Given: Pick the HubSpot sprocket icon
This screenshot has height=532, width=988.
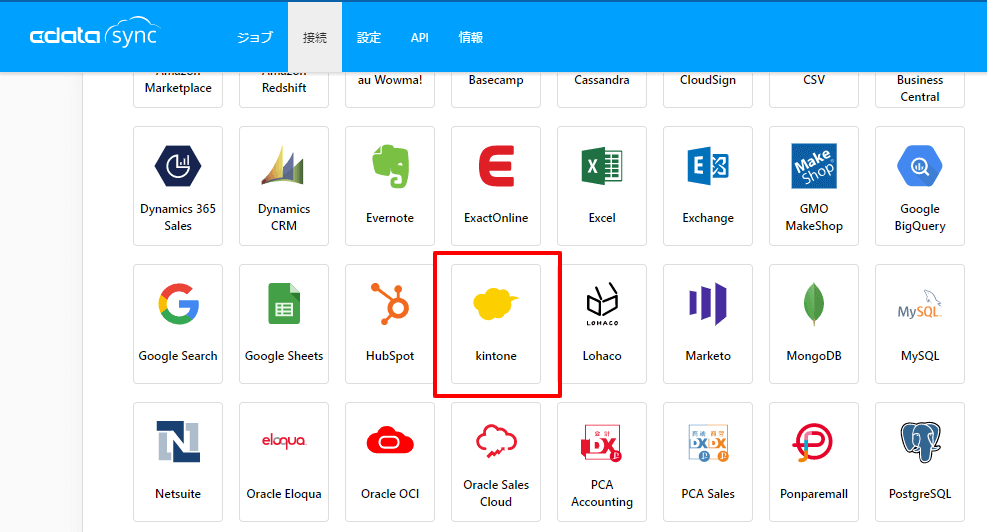Looking at the screenshot, I should point(390,304).
